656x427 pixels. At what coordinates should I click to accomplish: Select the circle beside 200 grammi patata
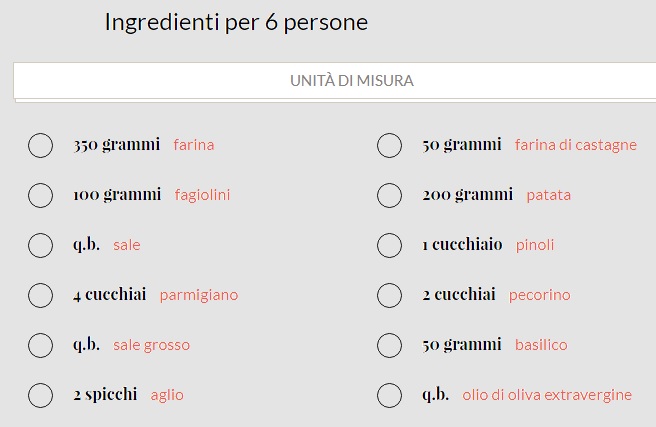389,195
